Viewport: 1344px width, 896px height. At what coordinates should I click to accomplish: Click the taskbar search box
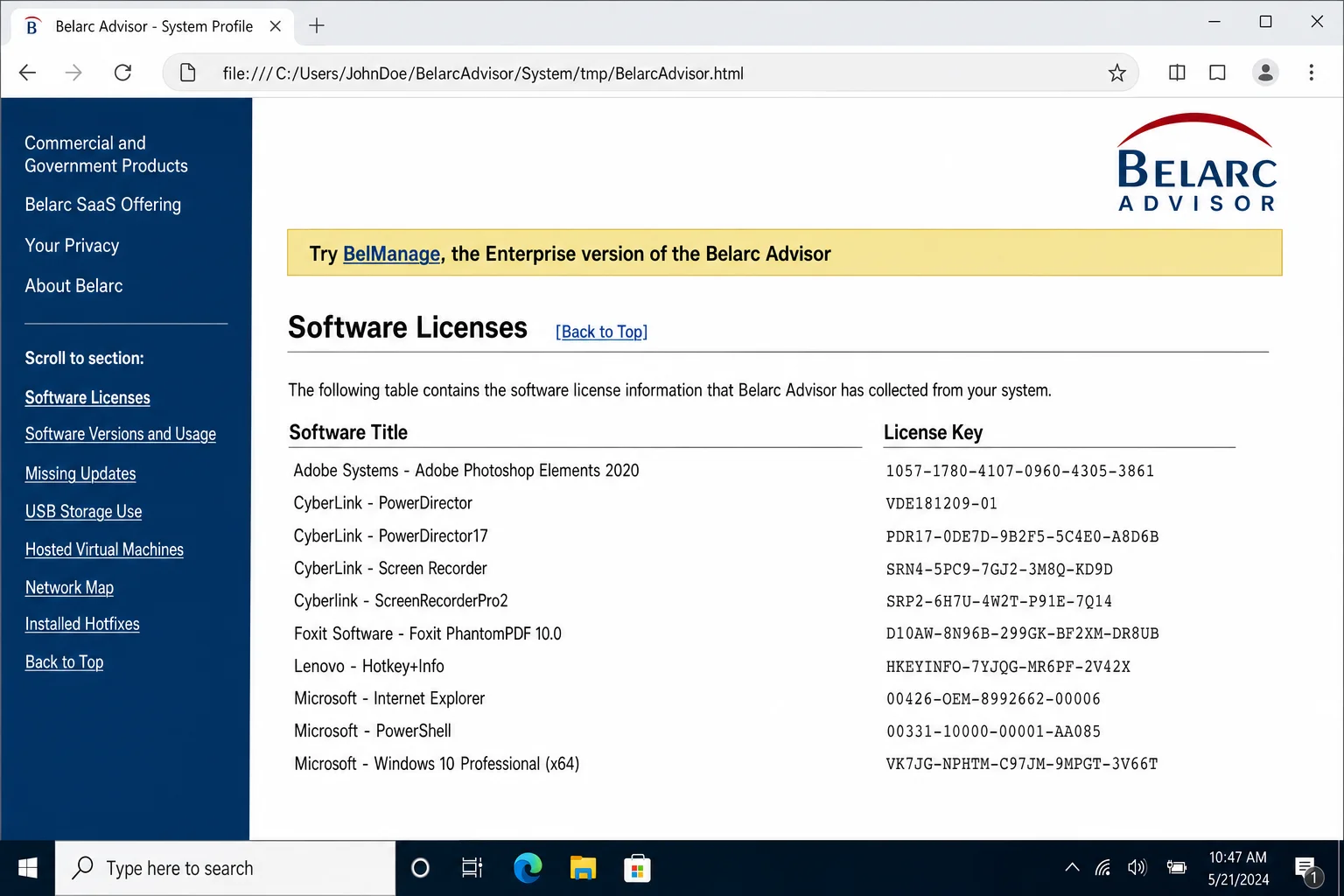click(225, 868)
